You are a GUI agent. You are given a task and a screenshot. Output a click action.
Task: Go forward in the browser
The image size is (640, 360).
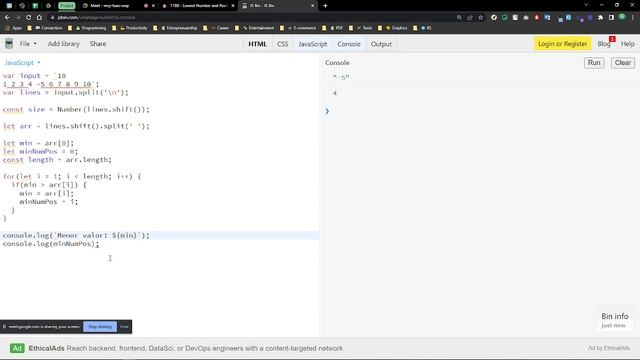[18, 18]
